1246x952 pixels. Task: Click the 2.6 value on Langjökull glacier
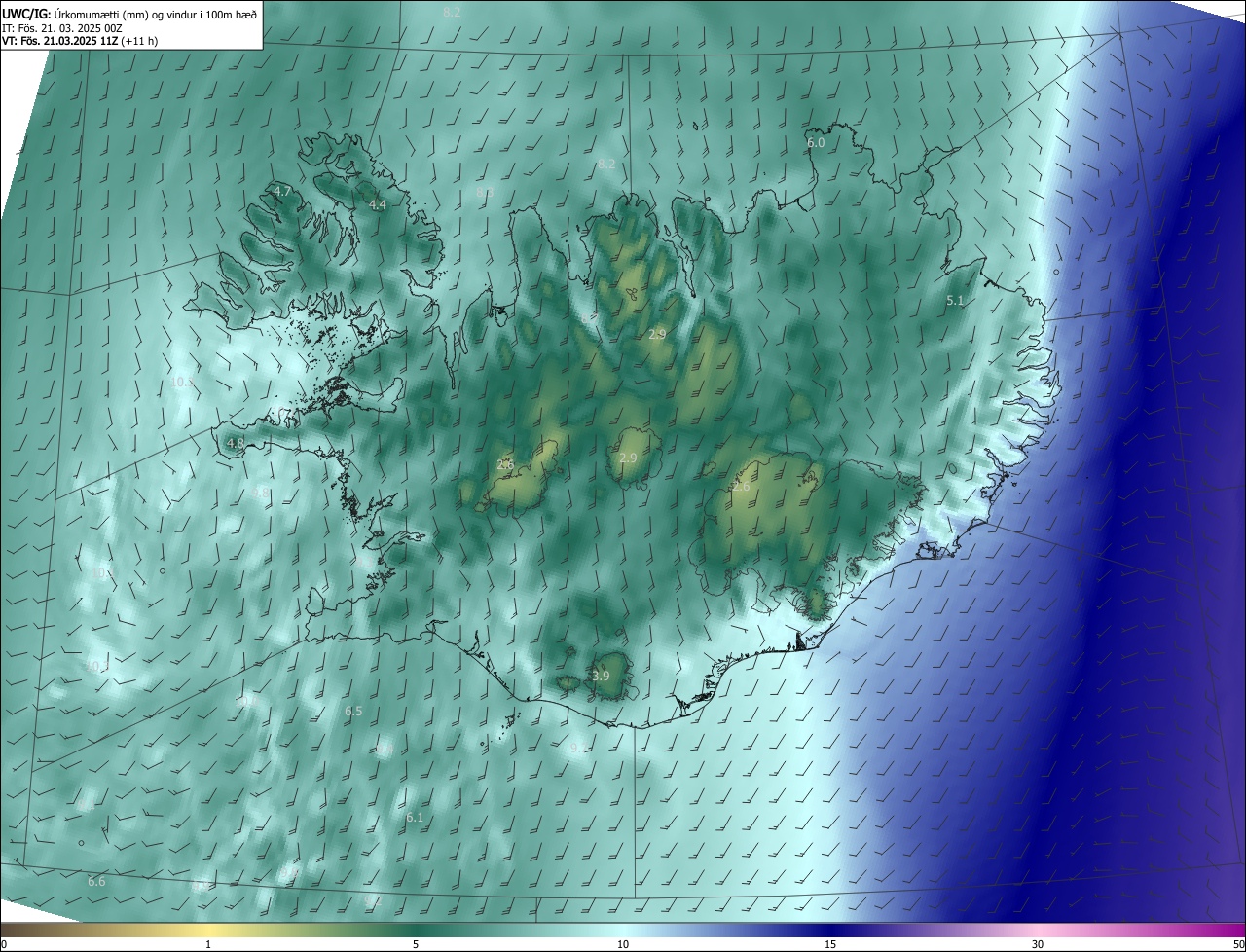[505, 465]
